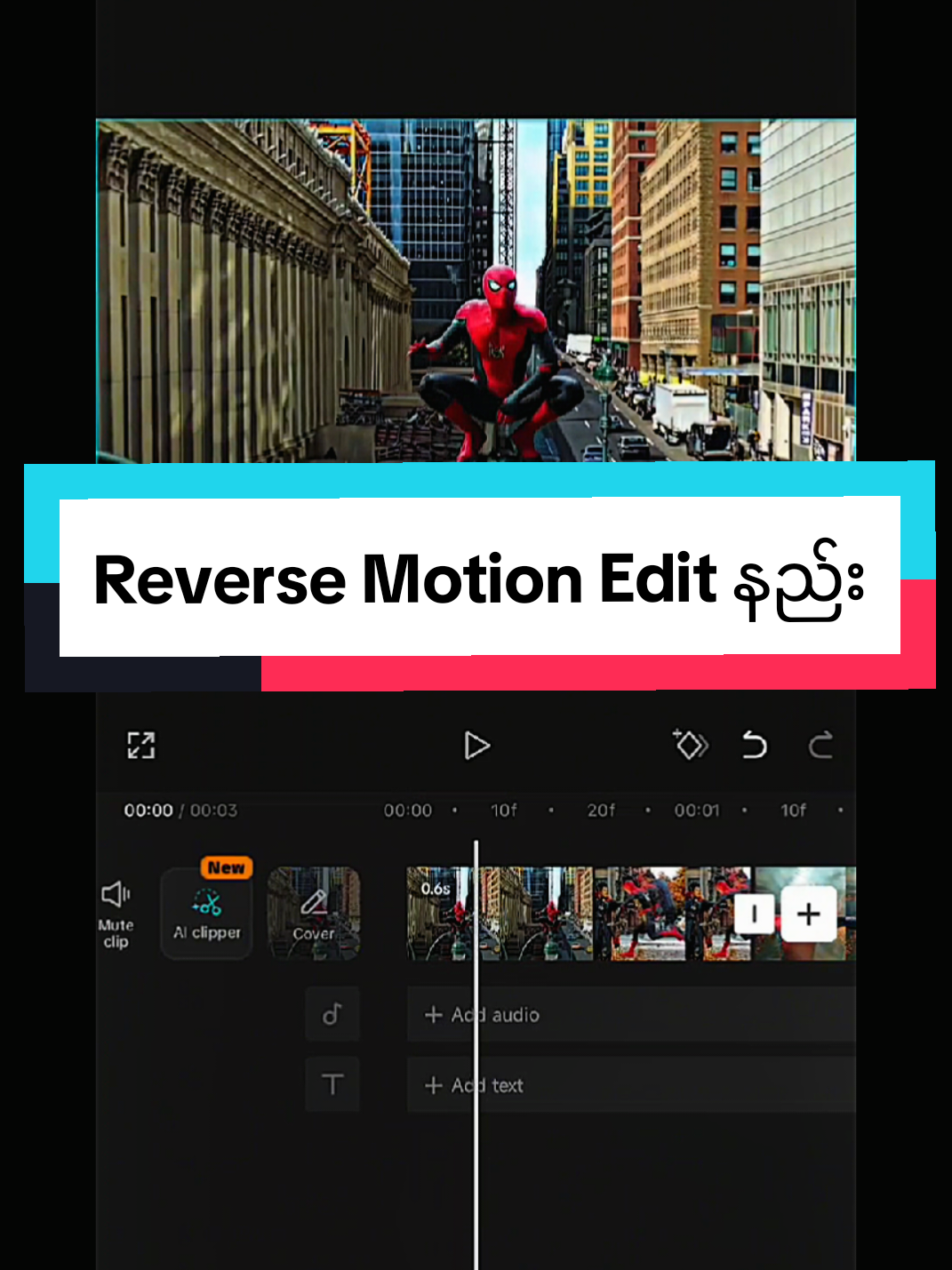The height and width of the screenshot is (1270, 952).
Task: Open fullscreen preview with expand icon
Action: coord(141,745)
